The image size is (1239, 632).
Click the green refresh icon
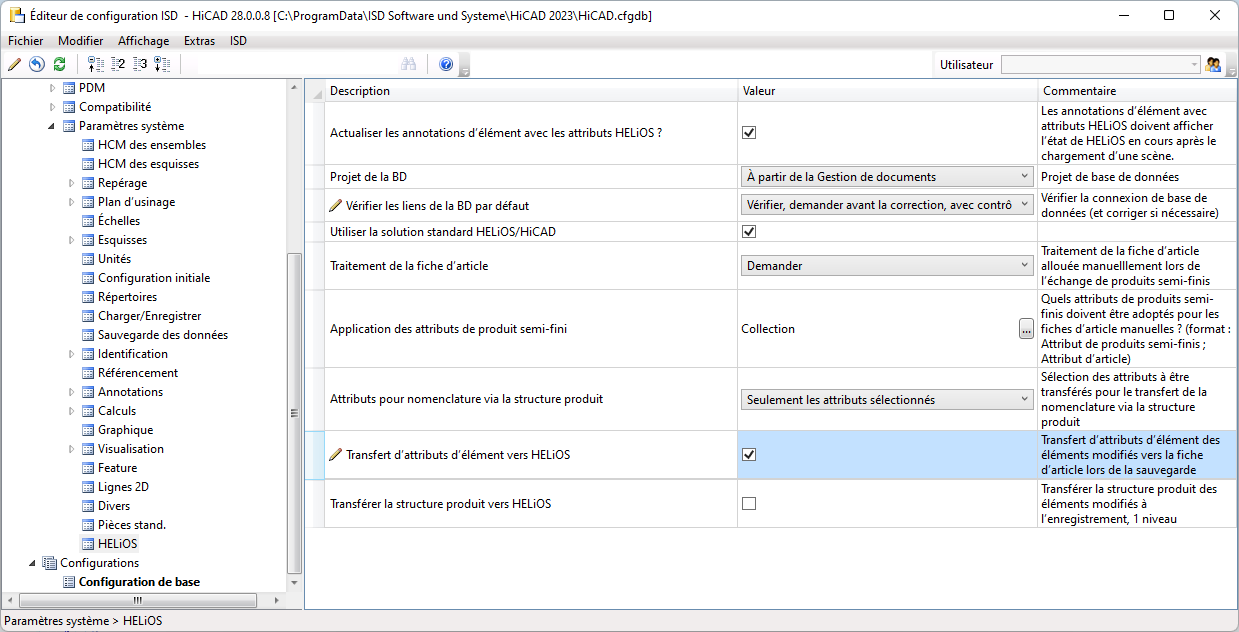click(x=60, y=64)
